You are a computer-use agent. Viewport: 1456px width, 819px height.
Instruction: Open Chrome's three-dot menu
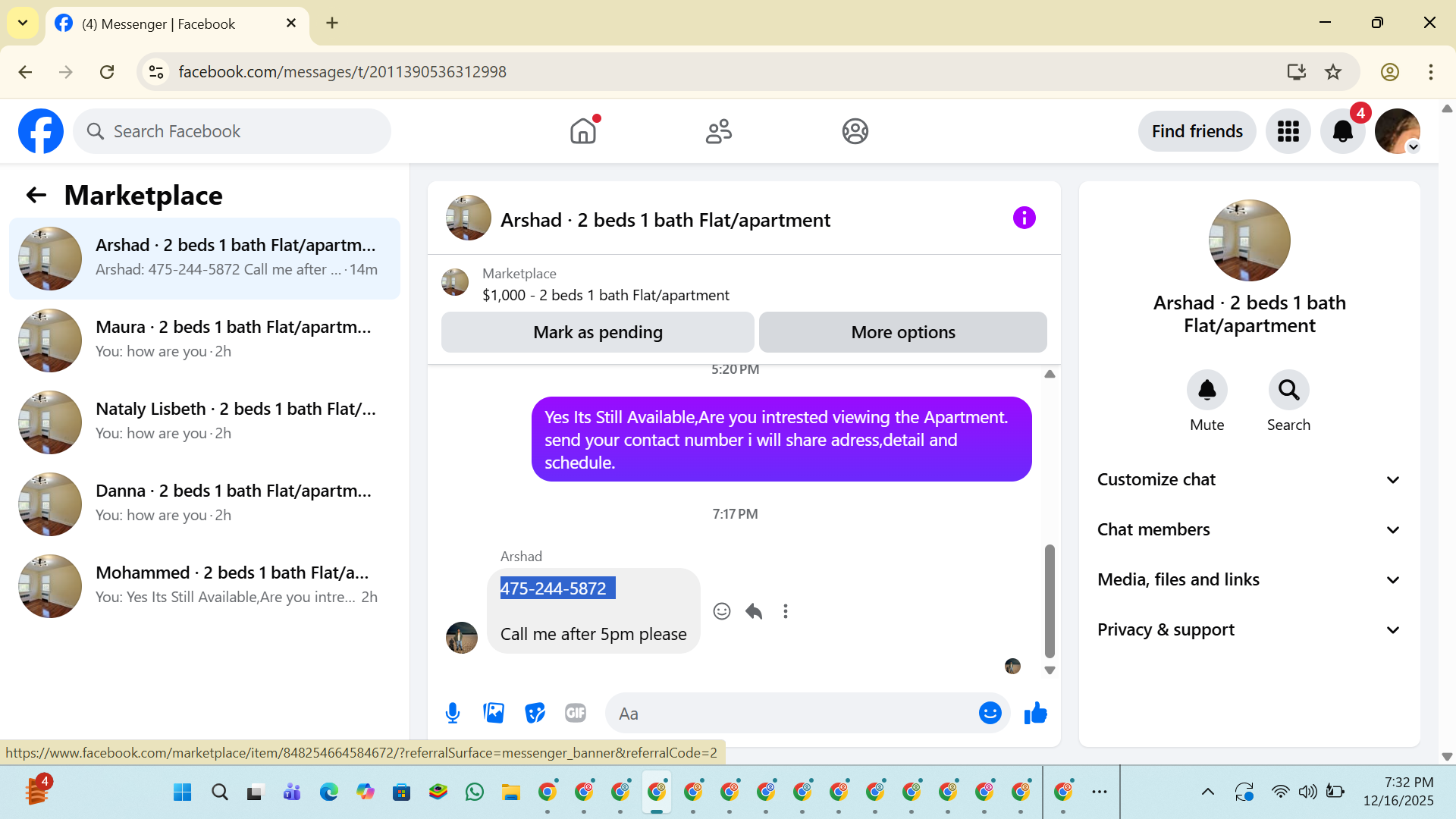coord(1431,72)
